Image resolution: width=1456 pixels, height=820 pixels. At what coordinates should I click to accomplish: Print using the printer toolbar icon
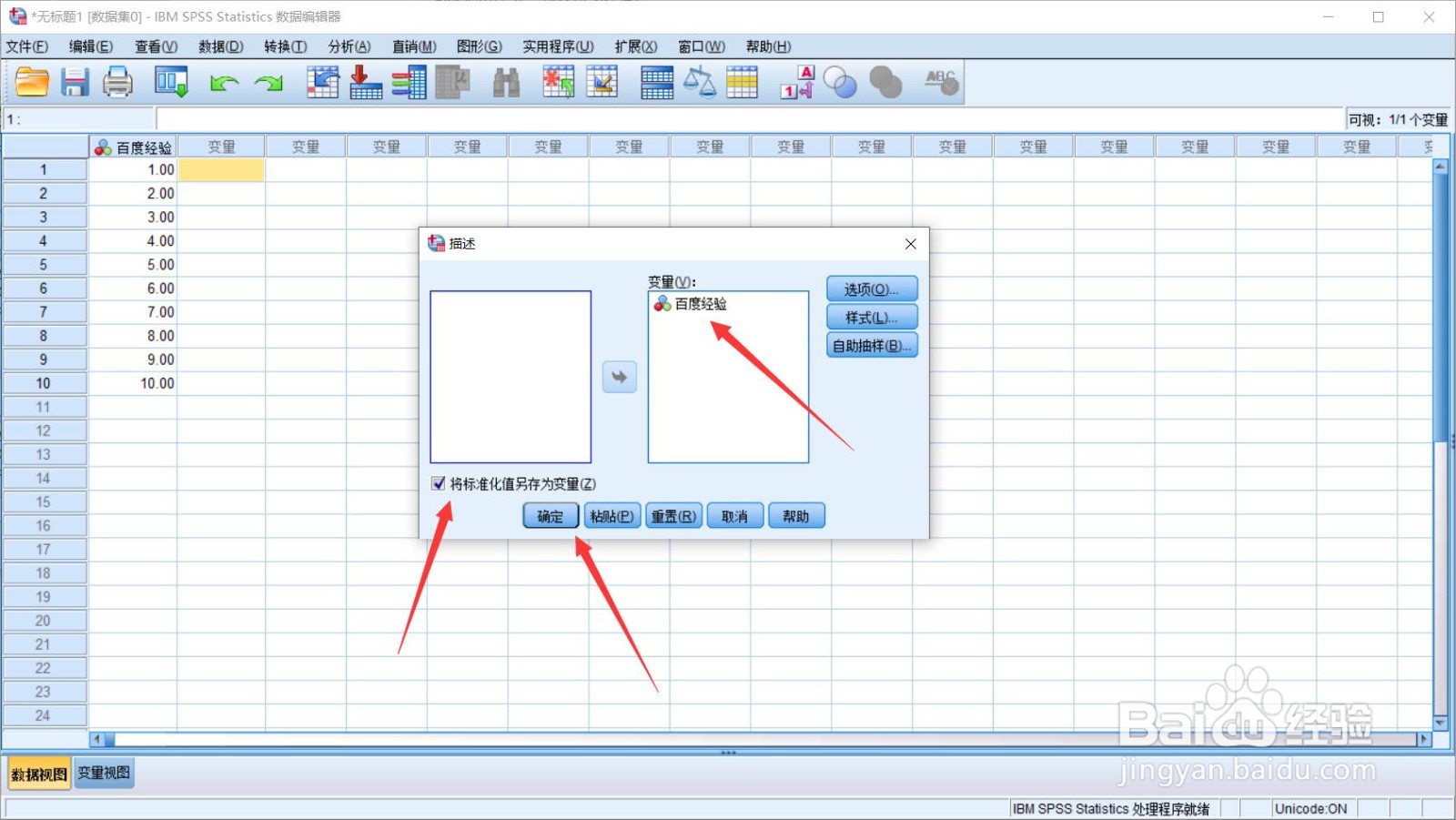click(x=117, y=82)
